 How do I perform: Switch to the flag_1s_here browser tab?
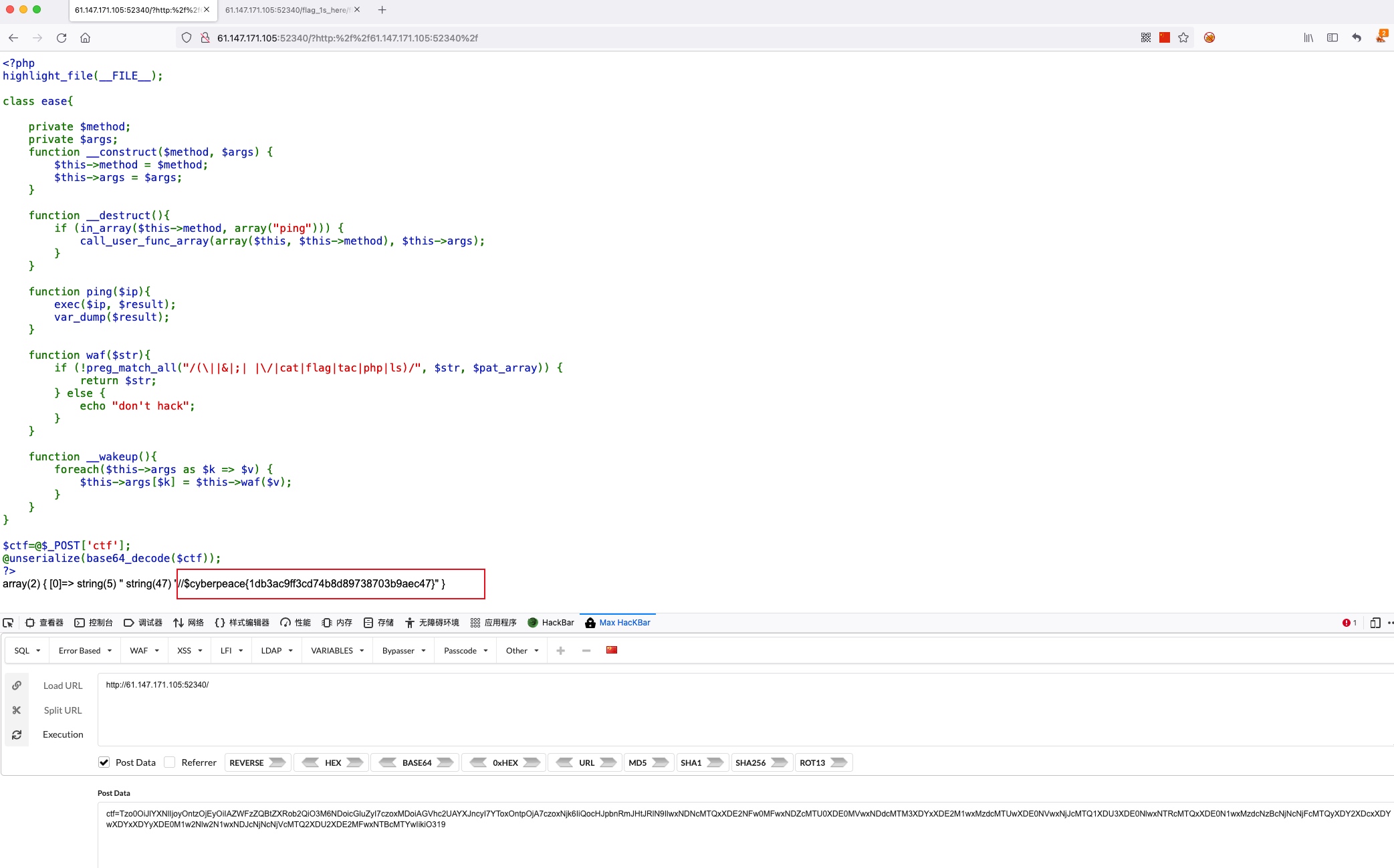click(286, 10)
